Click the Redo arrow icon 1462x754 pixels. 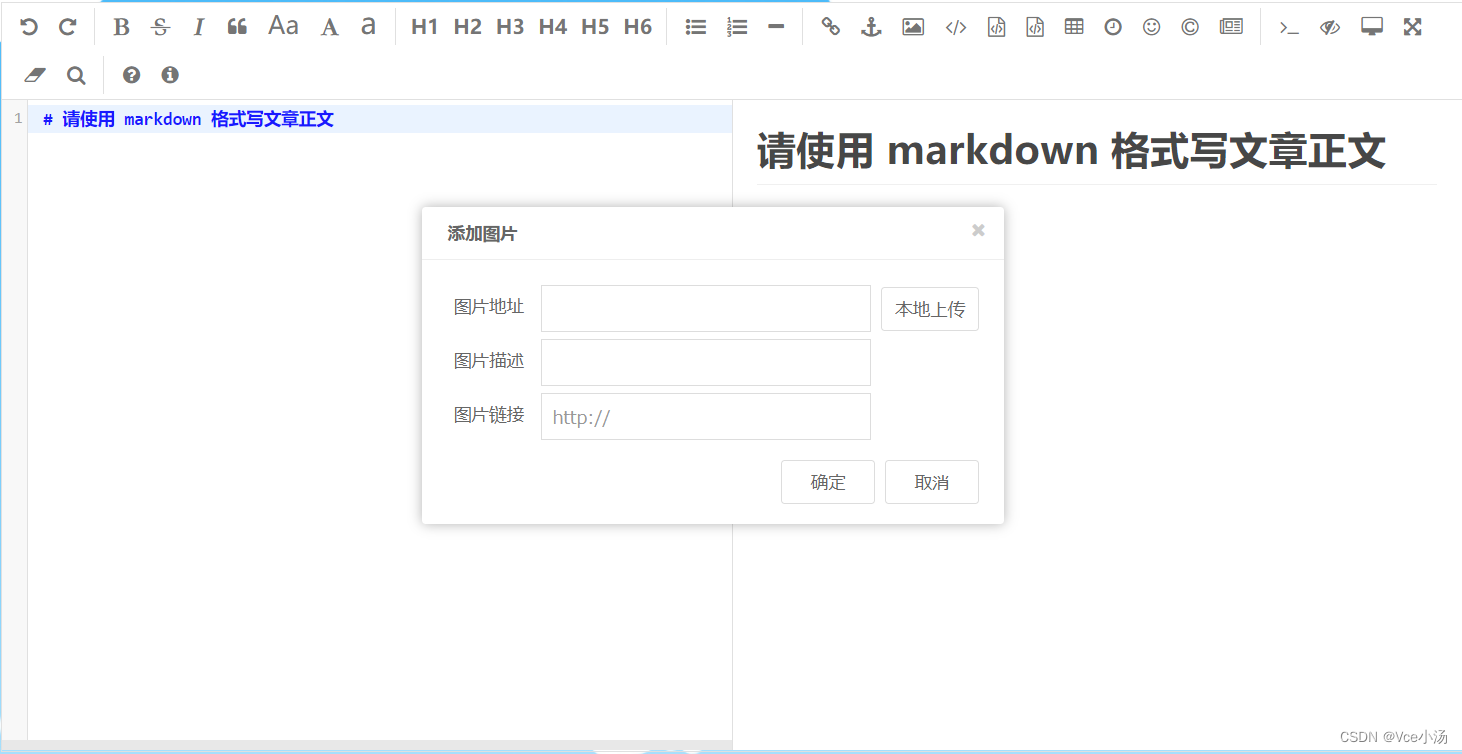(x=67, y=27)
